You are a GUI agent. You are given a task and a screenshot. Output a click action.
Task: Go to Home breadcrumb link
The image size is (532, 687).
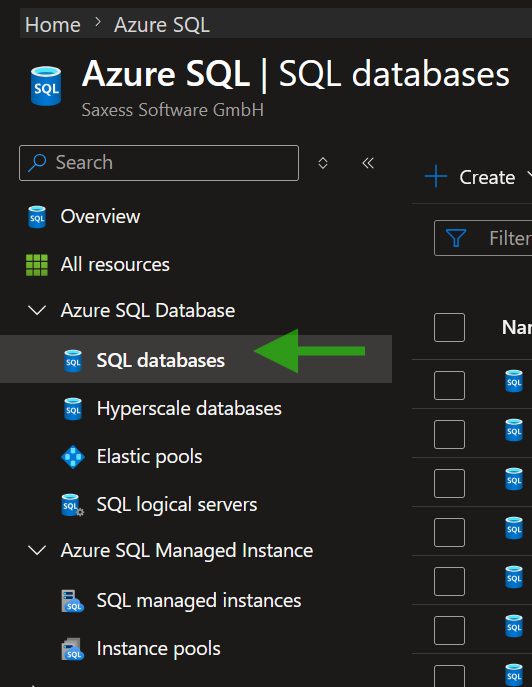click(x=53, y=25)
